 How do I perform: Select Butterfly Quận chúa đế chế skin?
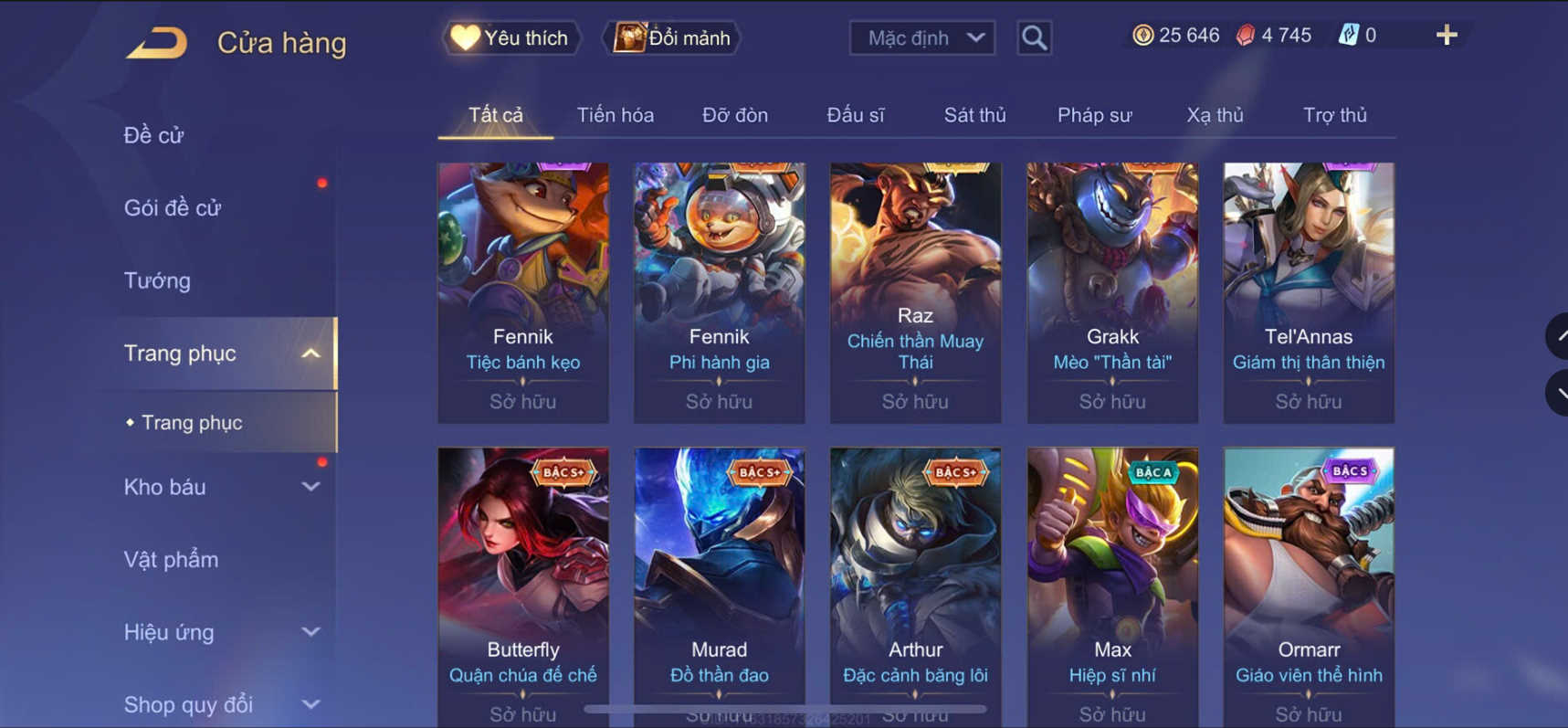click(522, 586)
